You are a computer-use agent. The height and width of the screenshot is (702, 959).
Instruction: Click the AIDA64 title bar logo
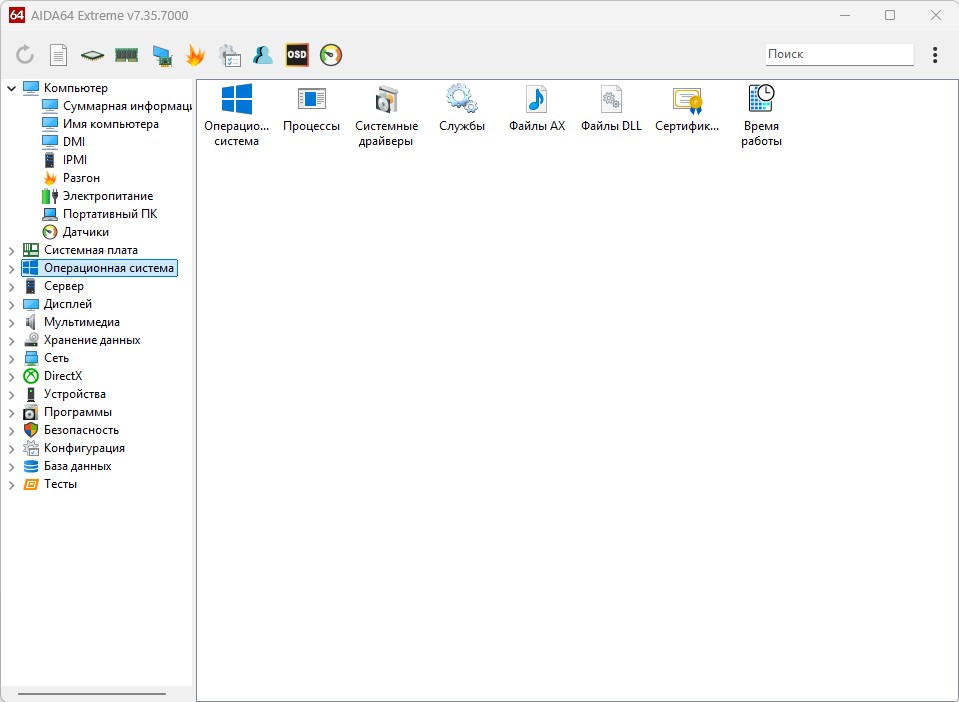(x=17, y=15)
